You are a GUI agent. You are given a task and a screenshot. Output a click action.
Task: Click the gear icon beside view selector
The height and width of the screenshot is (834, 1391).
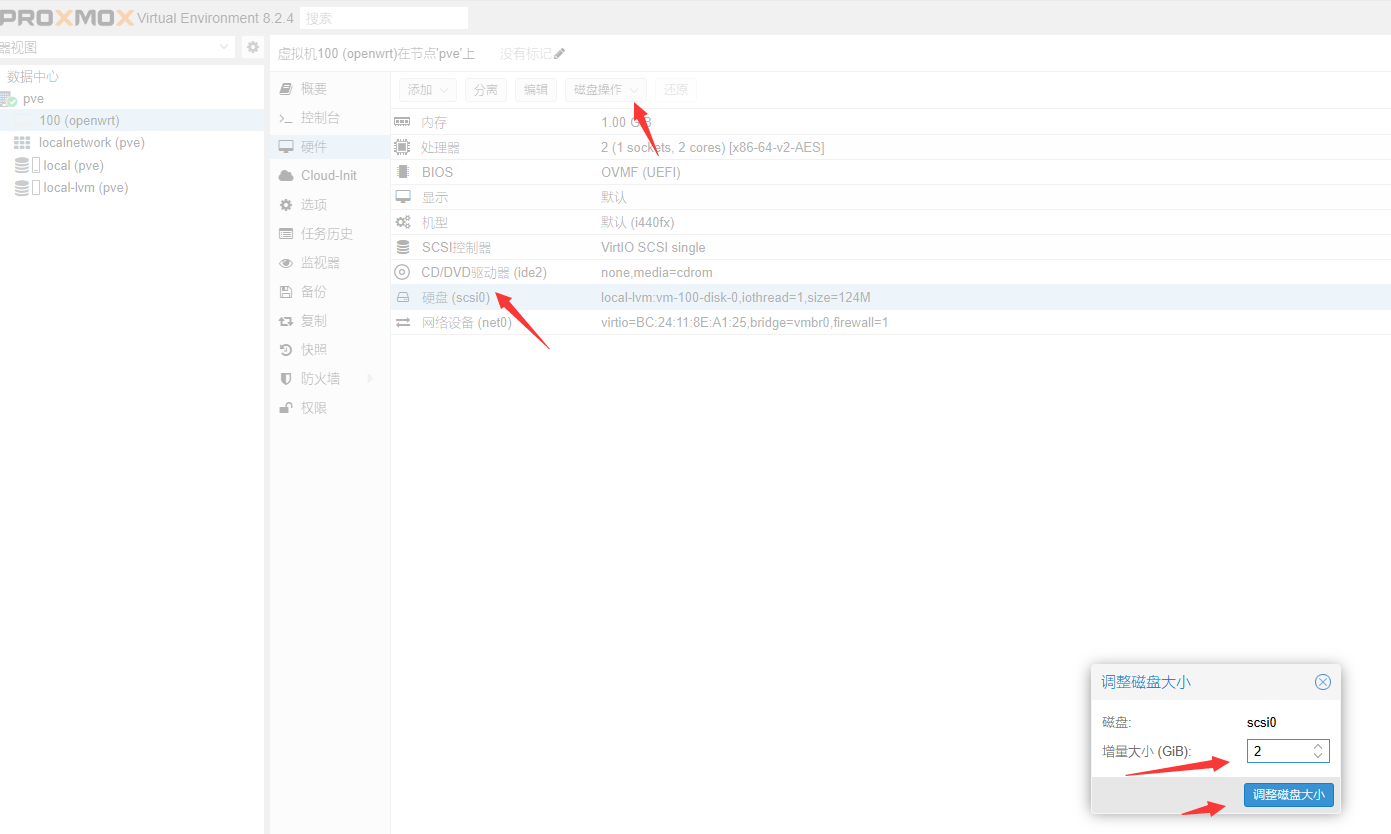point(253,47)
